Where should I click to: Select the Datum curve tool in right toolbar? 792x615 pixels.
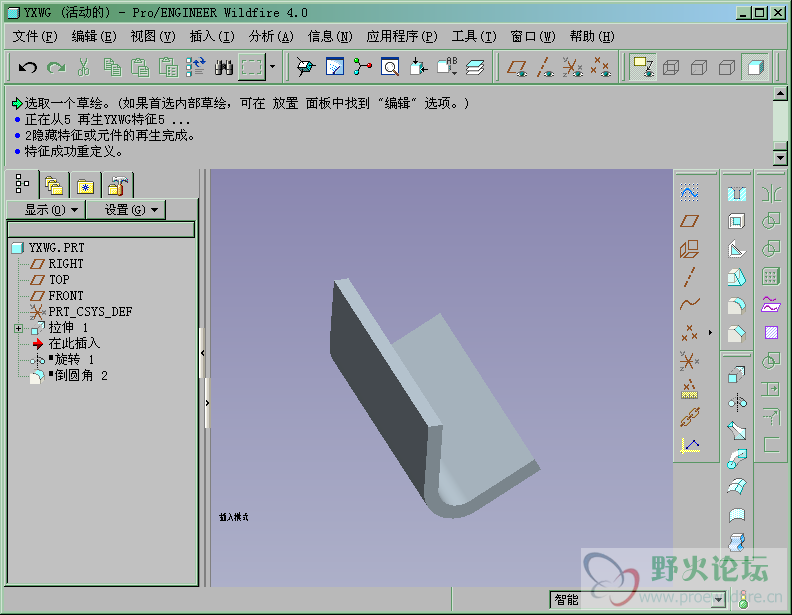click(689, 304)
